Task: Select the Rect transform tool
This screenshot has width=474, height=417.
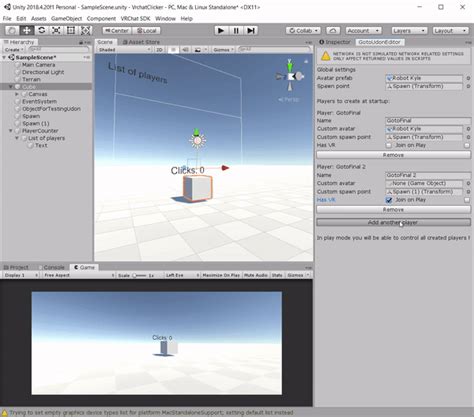Action: (x=71, y=31)
